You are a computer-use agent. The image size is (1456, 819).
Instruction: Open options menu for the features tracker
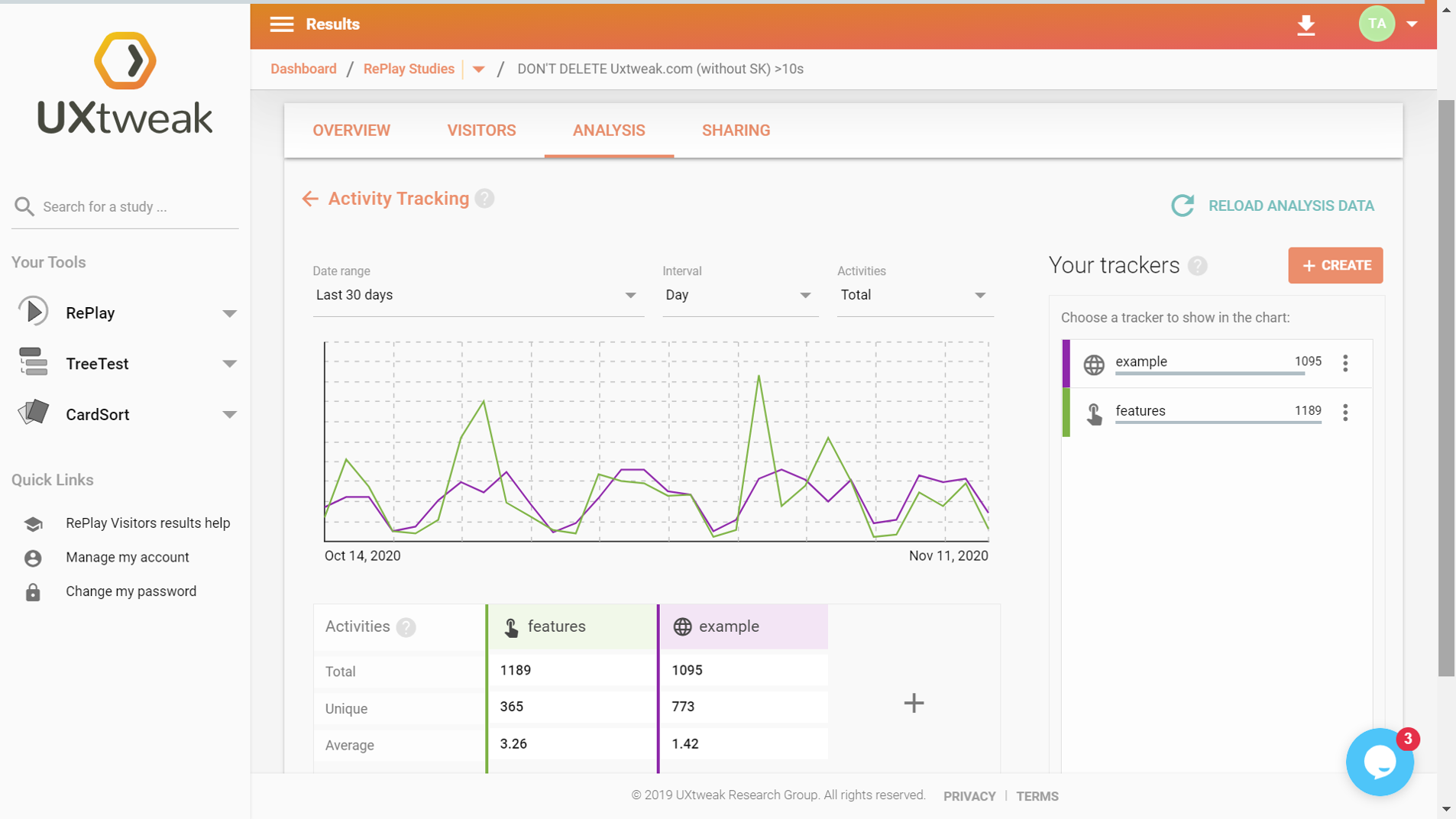1345,413
